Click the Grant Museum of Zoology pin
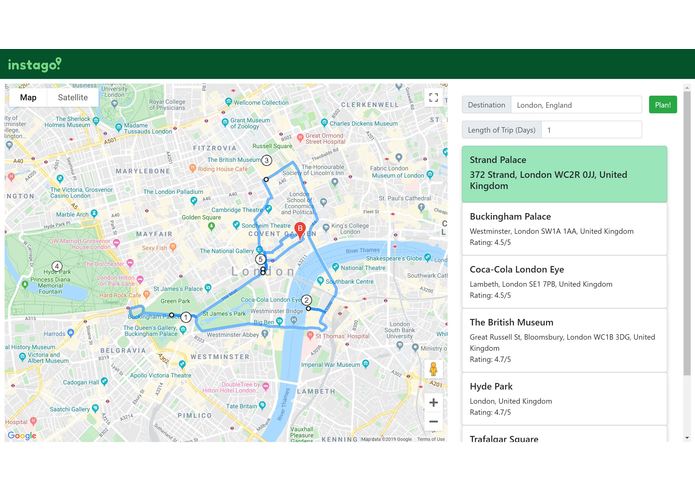The image size is (695, 494). pyautogui.click(x=225, y=121)
